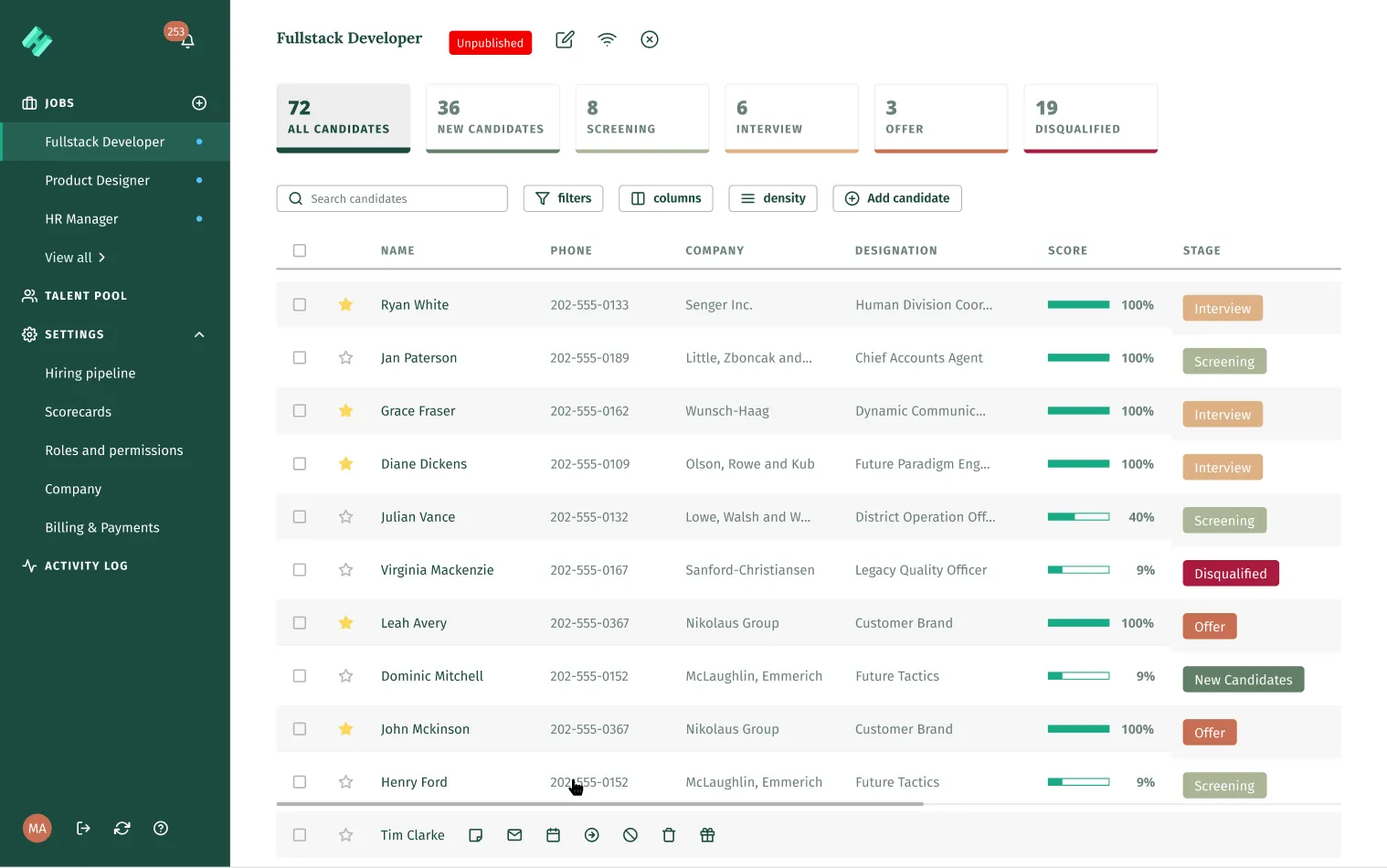
Task: Send an email to Tim Clarke
Action: 514,835
